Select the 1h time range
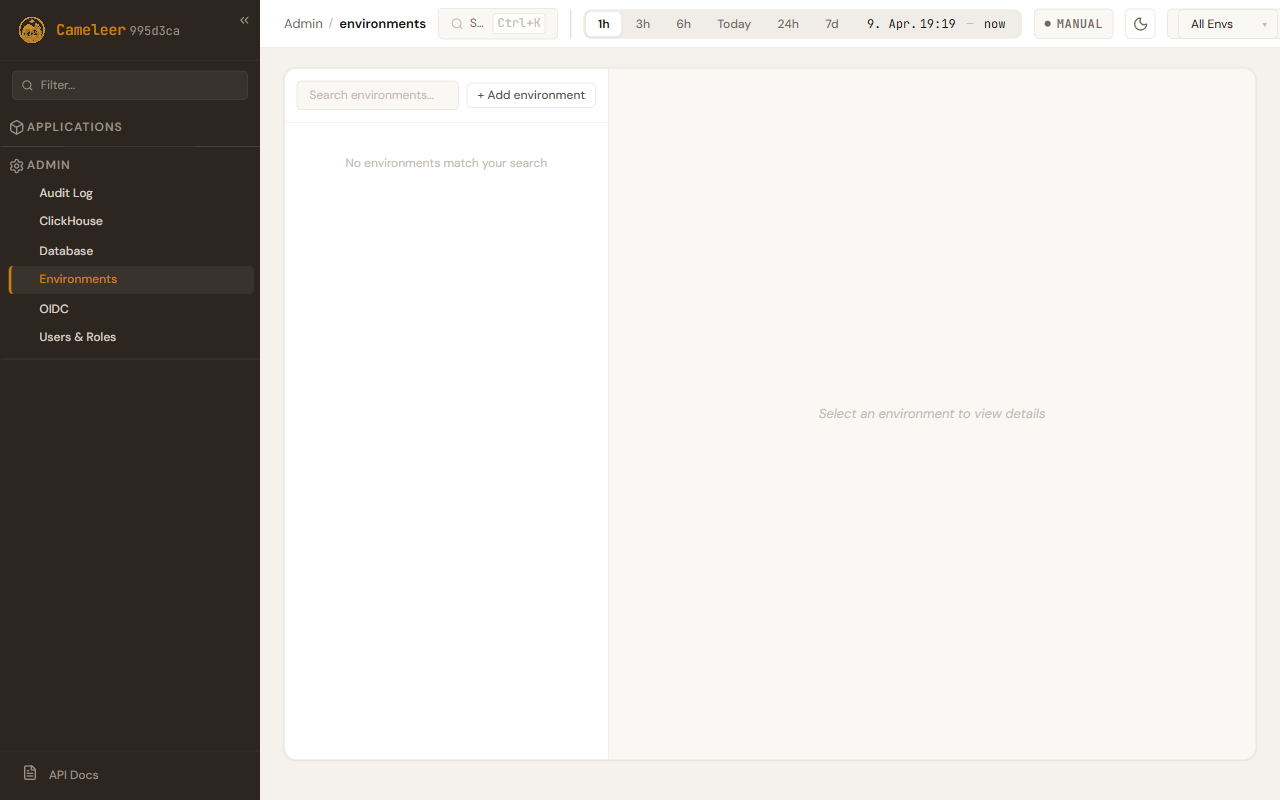 (603, 24)
